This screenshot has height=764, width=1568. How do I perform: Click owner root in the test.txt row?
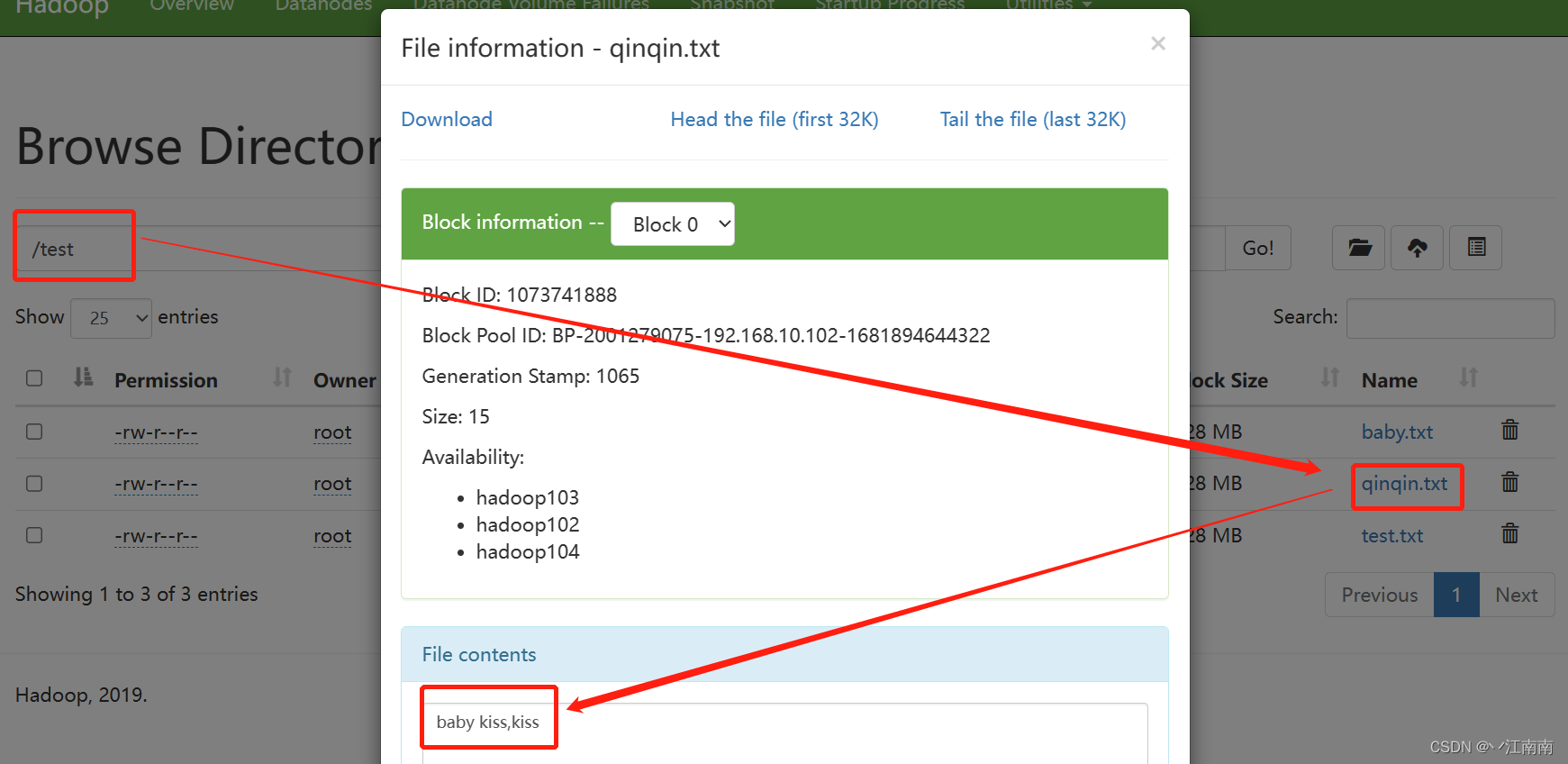coord(332,536)
